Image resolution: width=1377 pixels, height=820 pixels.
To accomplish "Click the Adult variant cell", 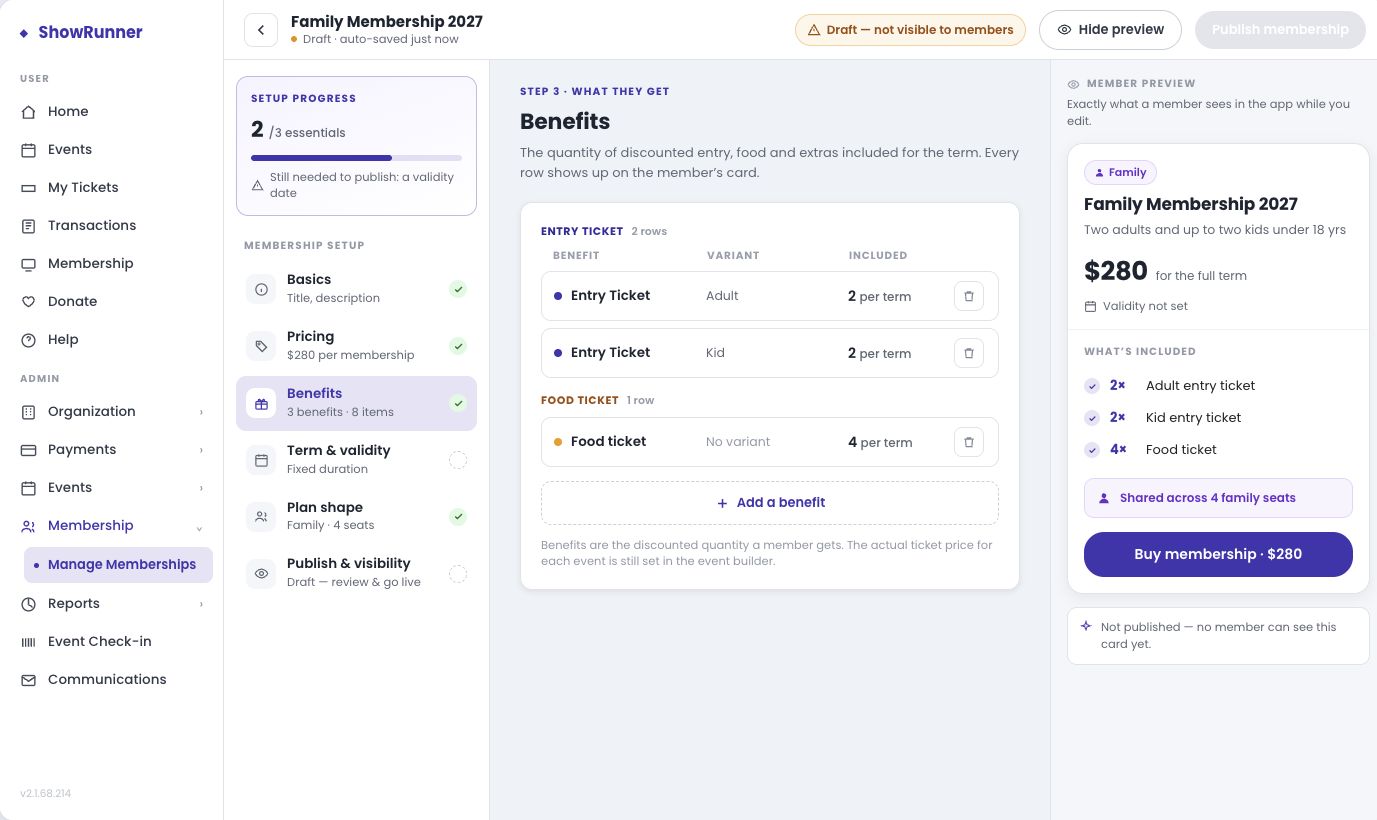I will (722, 296).
